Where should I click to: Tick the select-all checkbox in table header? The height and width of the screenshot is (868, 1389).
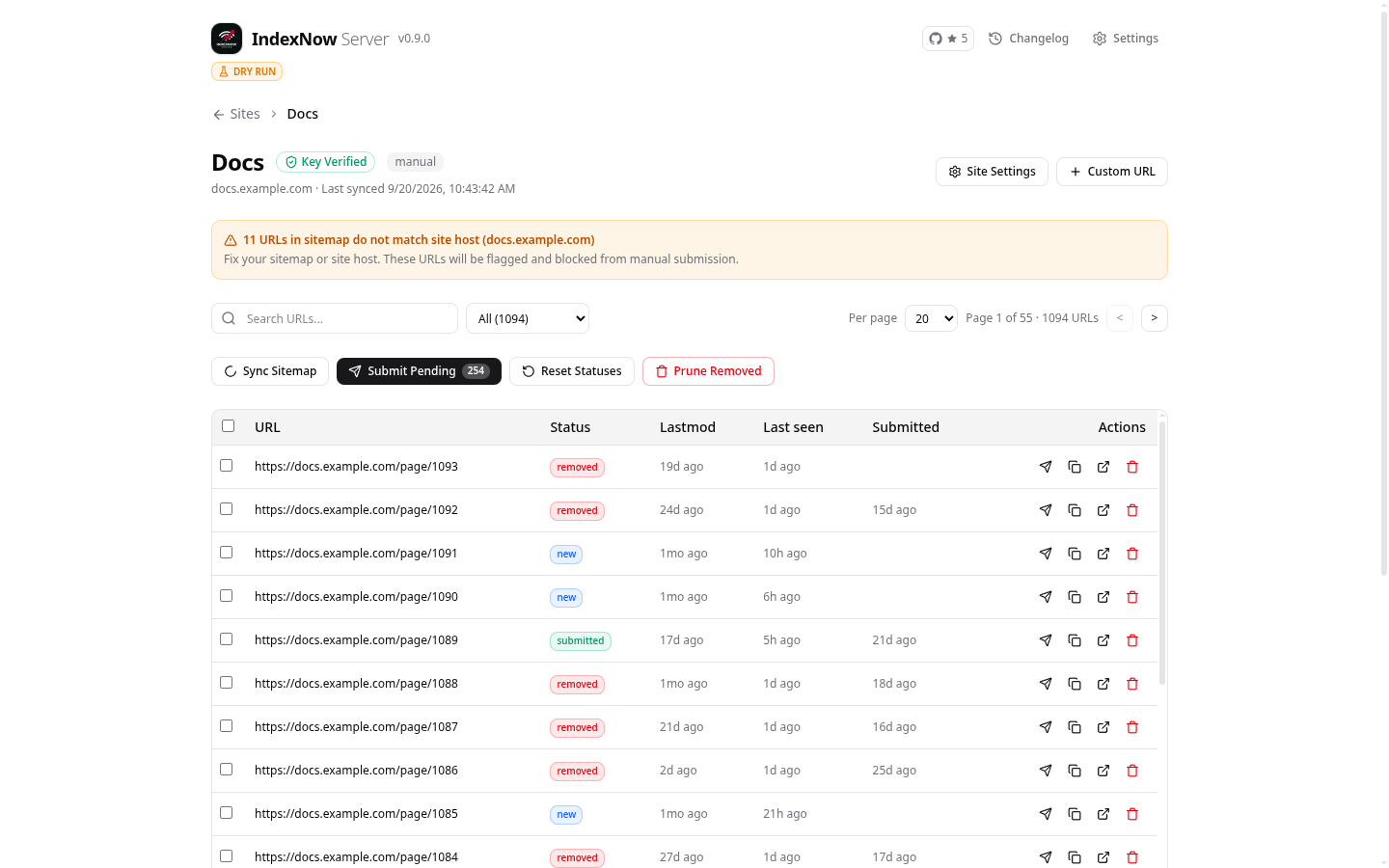tap(229, 426)
